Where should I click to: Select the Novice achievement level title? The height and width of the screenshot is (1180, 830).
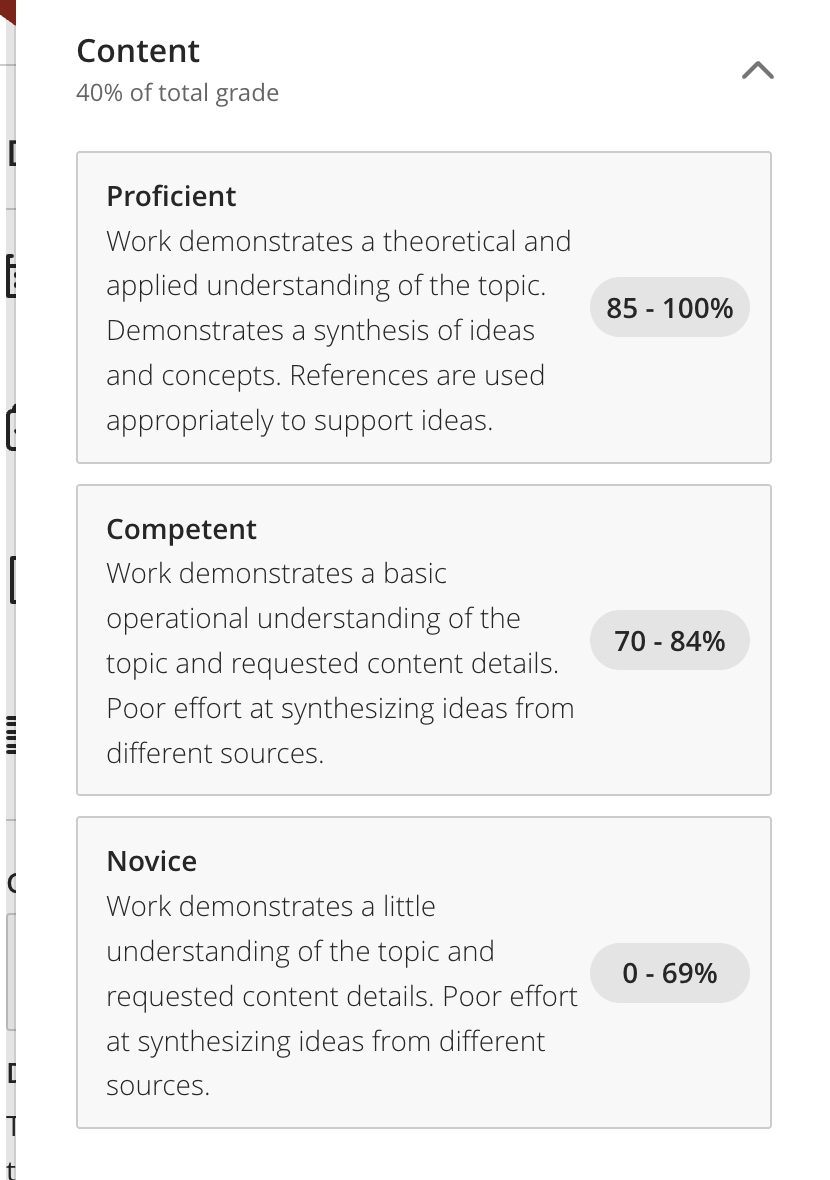pyautogui.click(x=151, y=861)
